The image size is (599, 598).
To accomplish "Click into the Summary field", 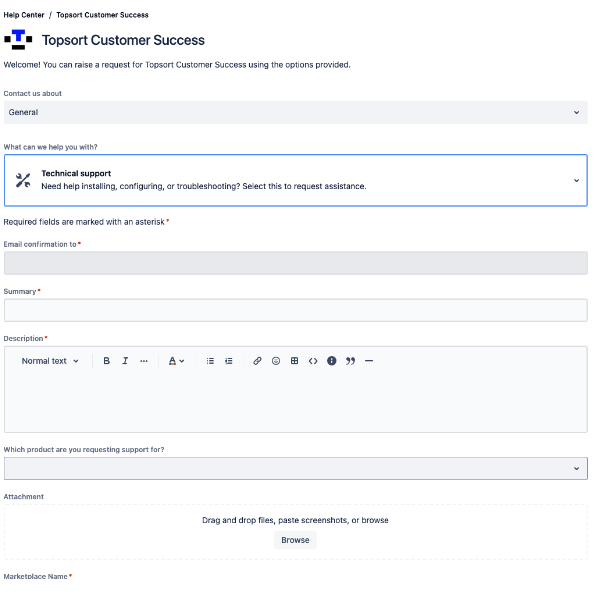I will (x=296, y=310).
